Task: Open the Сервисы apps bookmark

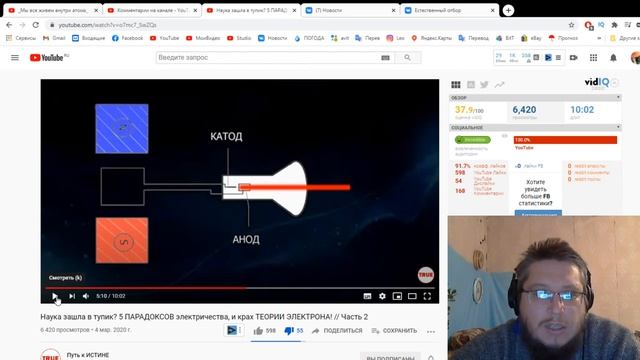Action: [x=21, y=38]
